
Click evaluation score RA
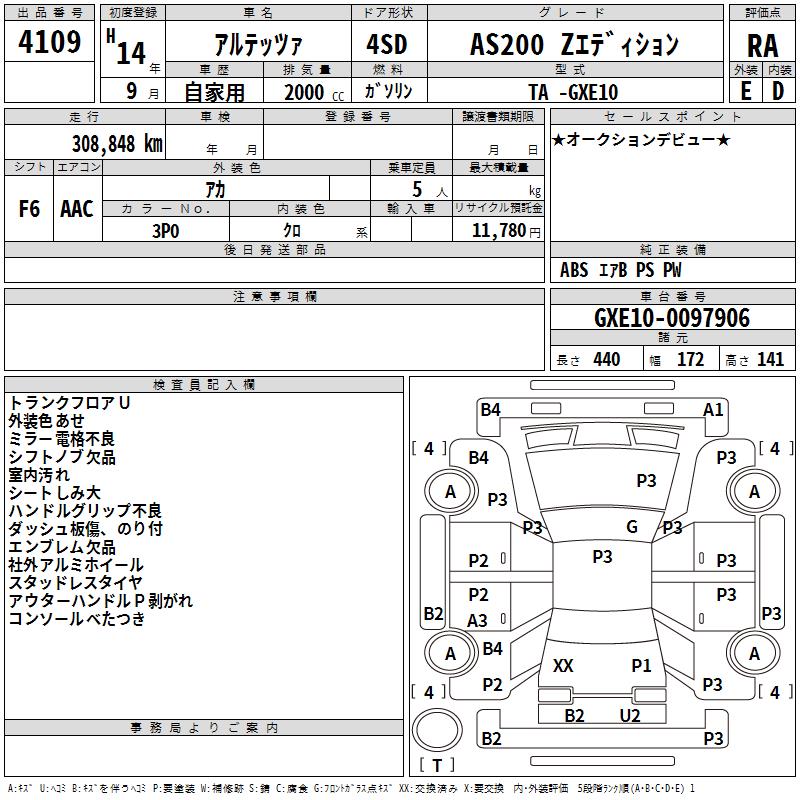point(763,46)
